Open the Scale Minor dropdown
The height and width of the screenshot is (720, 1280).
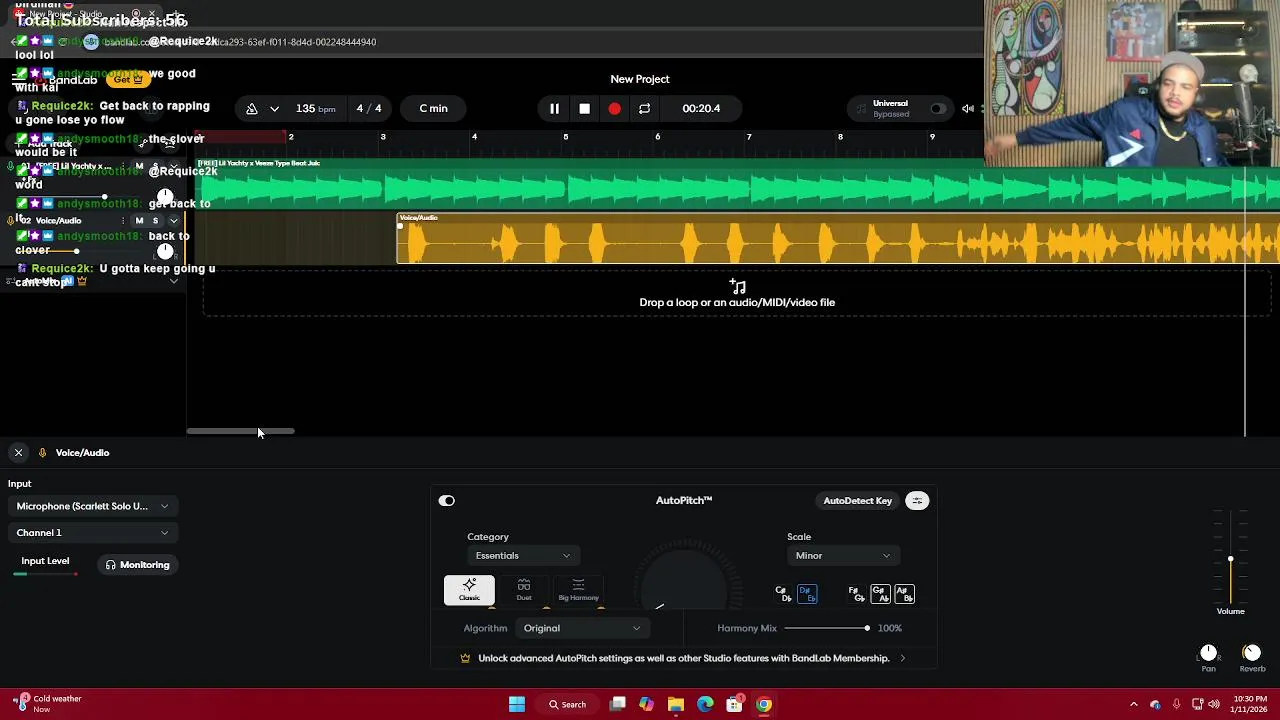click(x=842, y=556)
